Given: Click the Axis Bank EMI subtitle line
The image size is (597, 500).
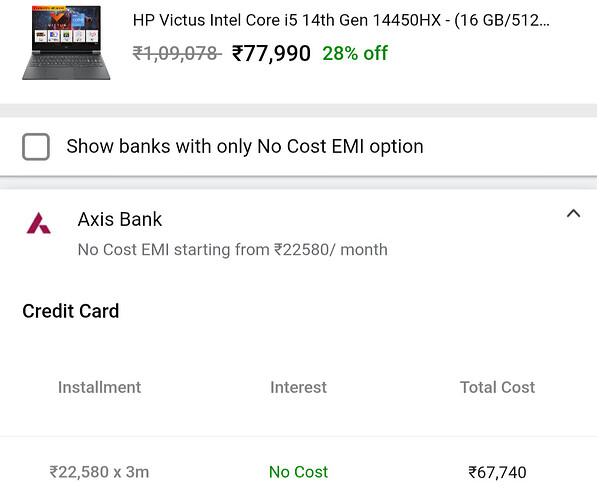Looking at the screenshot, I should 233,250.
